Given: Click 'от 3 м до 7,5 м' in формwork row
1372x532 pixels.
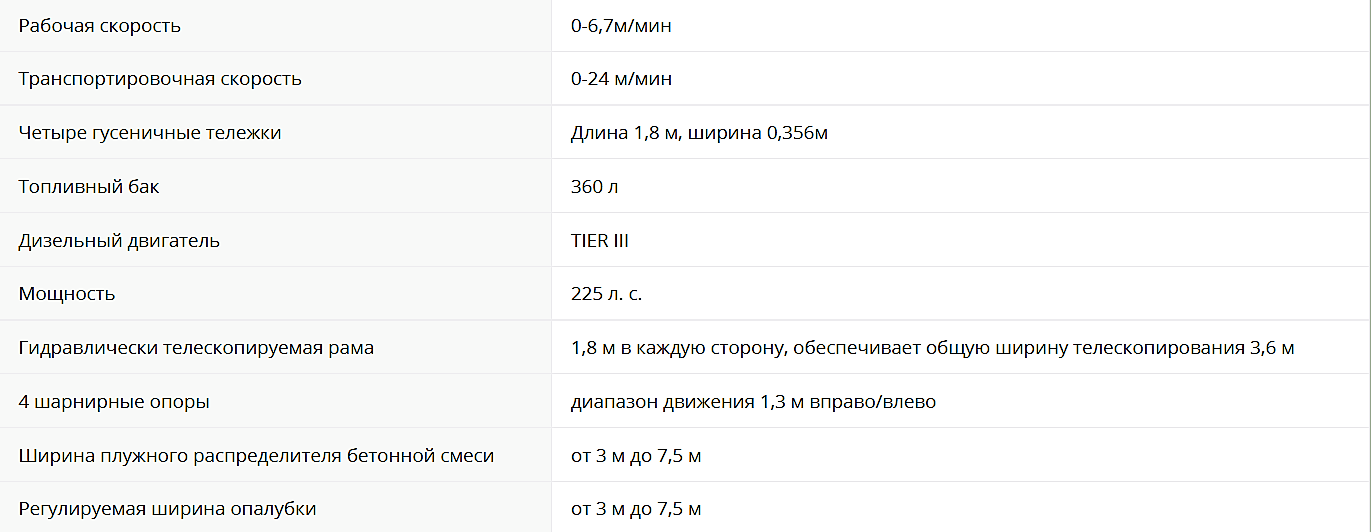Looking at the screenshot, I should pyautogui.click(x=636, y=509).
